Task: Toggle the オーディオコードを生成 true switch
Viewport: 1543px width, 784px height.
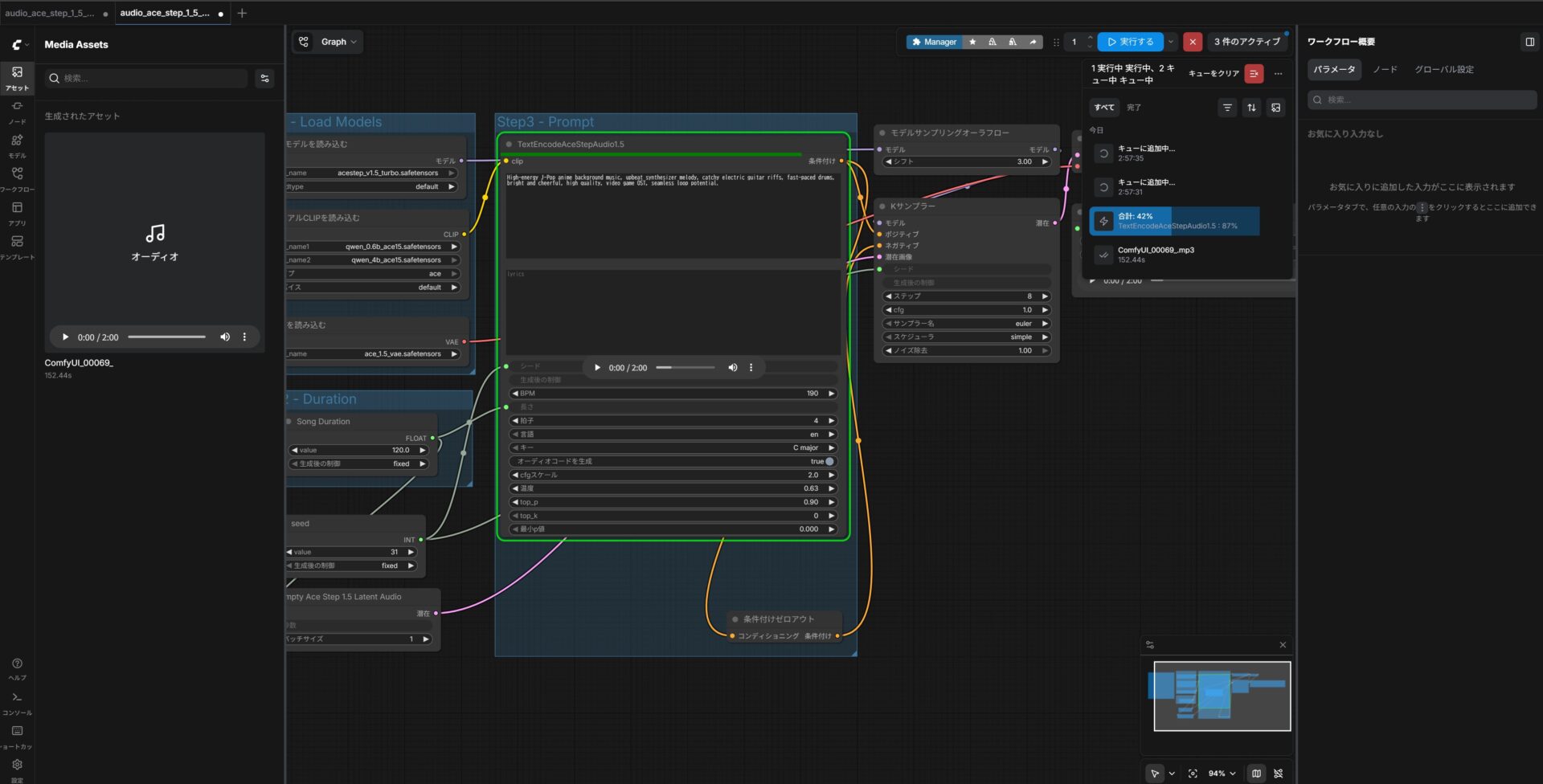Action: [829, 462]
